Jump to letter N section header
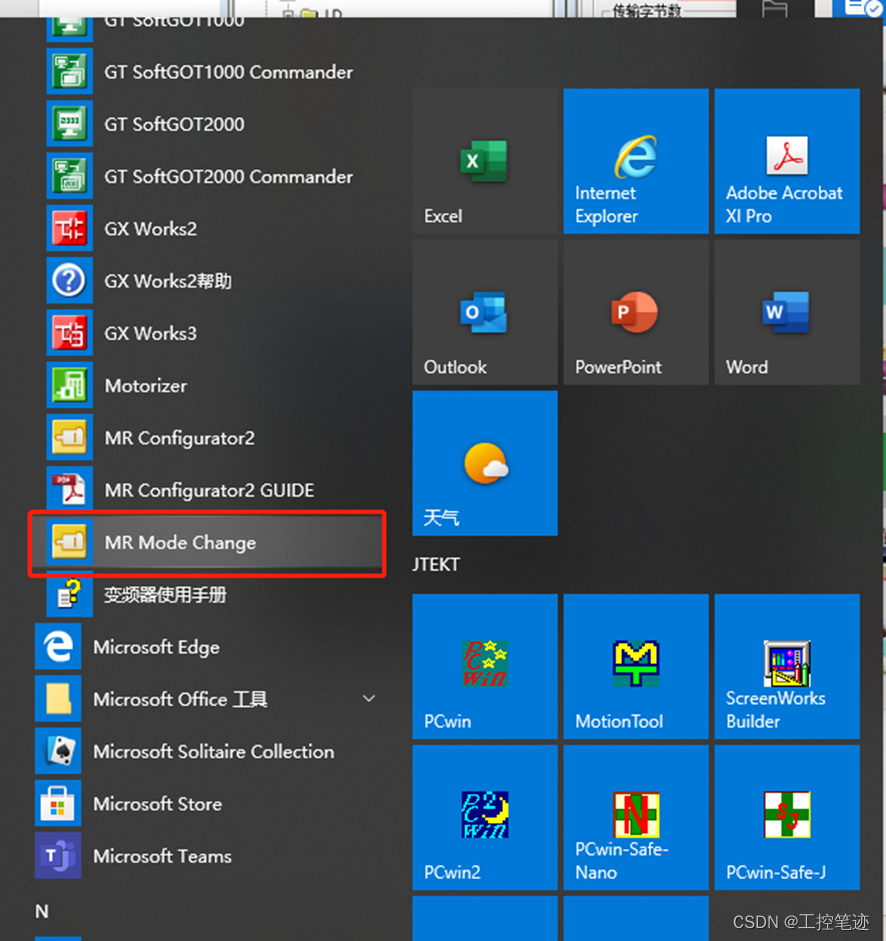 tap(41, 911)
